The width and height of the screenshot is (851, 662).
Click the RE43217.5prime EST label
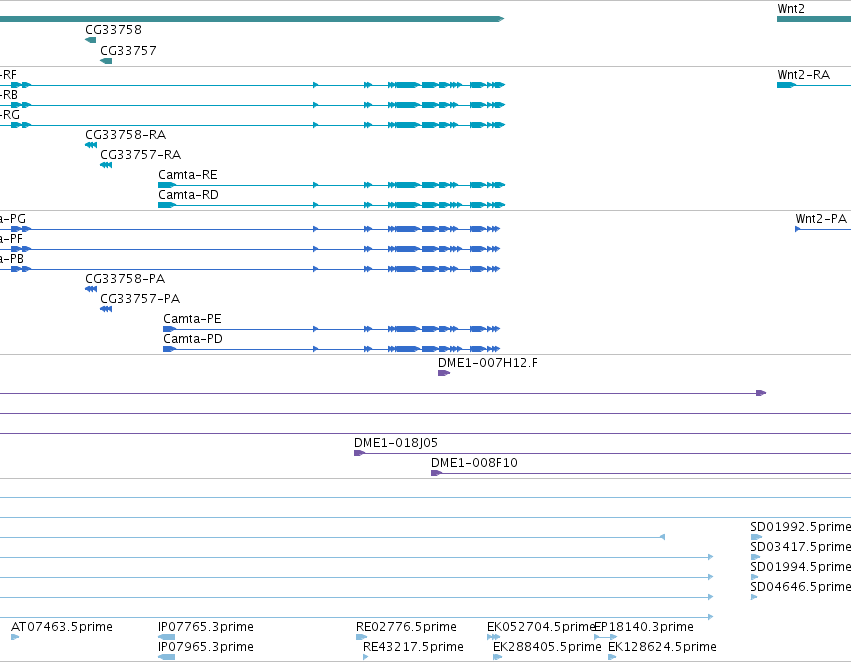click(414, 647)
